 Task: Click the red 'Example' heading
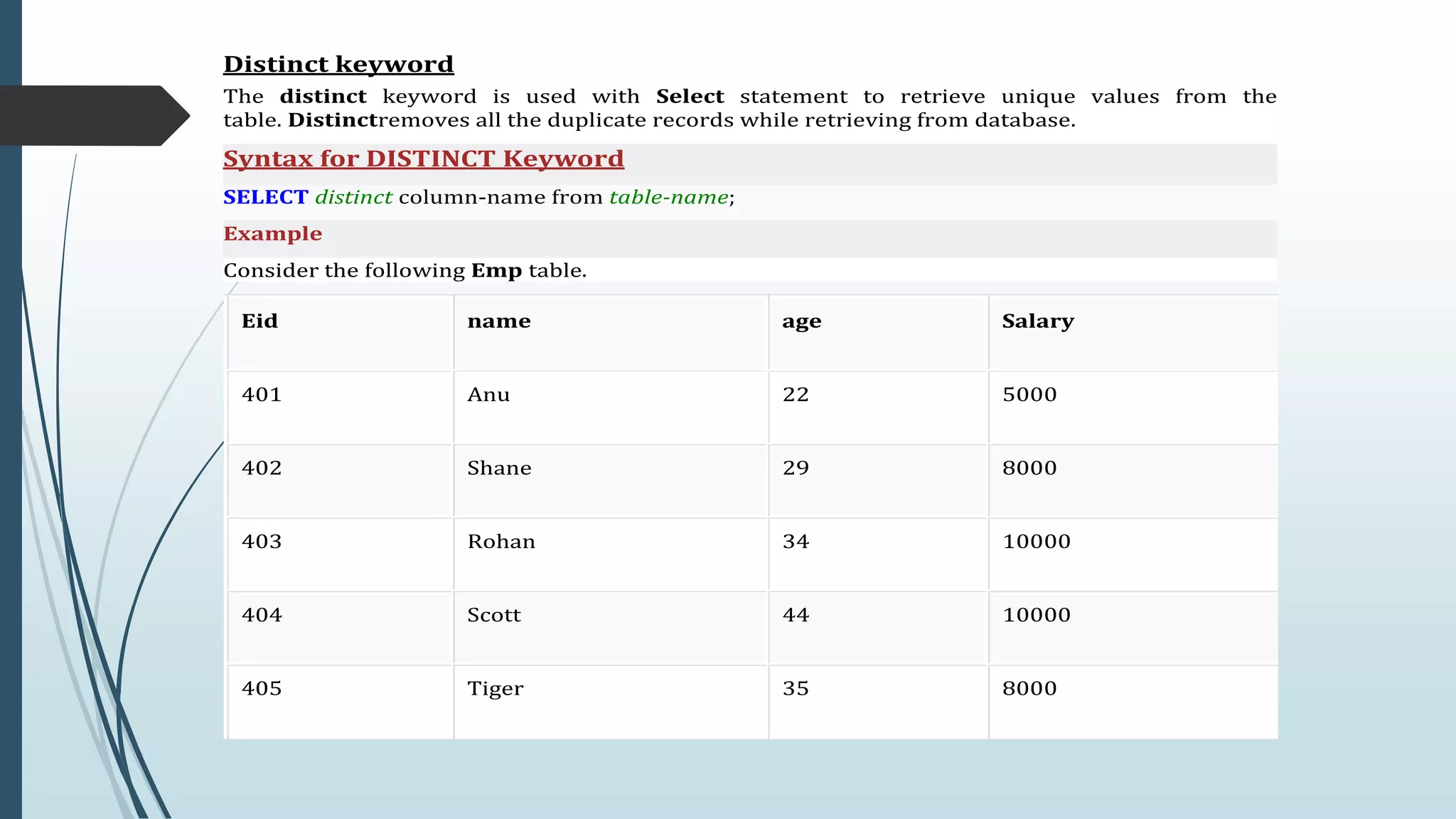(273, 234)
